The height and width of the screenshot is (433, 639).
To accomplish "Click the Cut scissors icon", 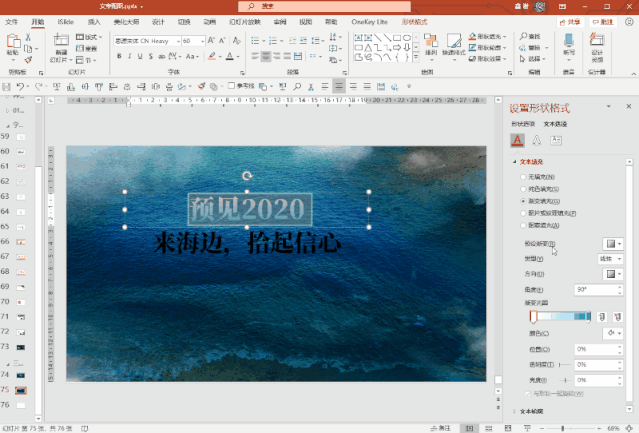I will pyautogui.click(x=28, y=37).
